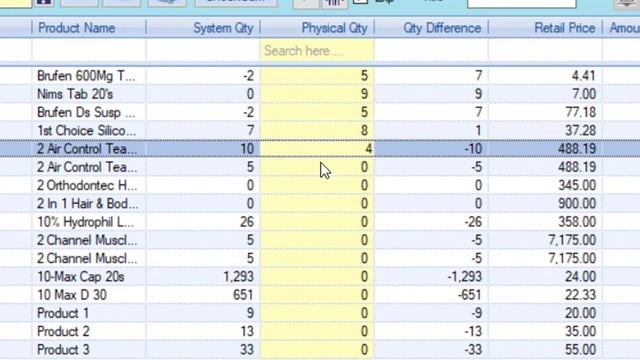Image resolution: width=640 pixels, height=360 pixels.
Task: Select the '10 Max D 30' product name
Action: [x=72, y=295]
